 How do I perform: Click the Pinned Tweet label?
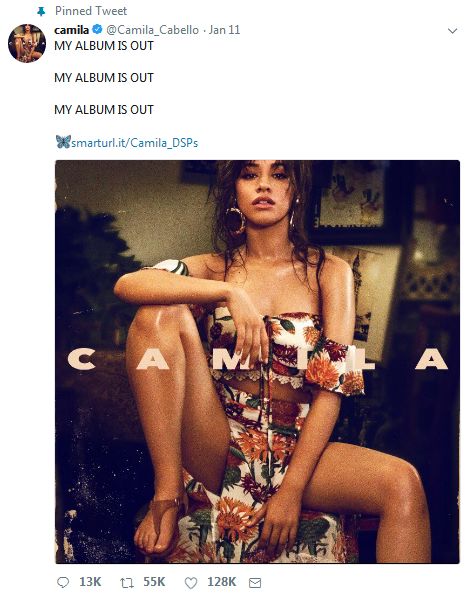pyautogui.click(x=91, y=11)
